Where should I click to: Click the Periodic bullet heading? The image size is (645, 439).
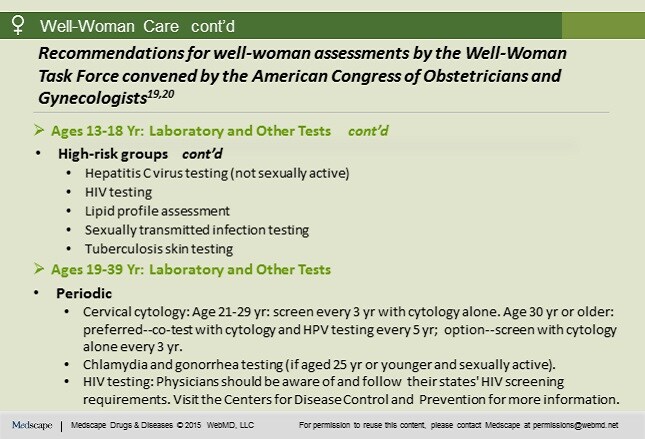point(84,293)
